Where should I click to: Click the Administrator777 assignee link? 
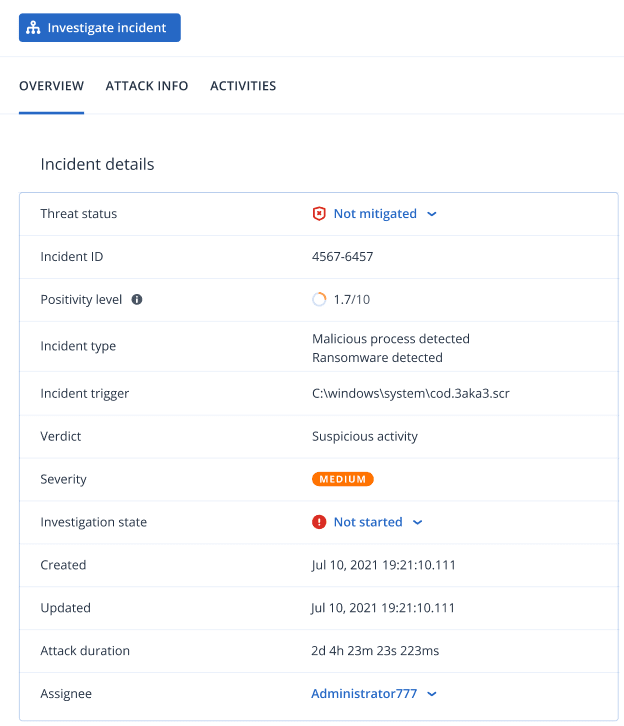pos(364,694)
